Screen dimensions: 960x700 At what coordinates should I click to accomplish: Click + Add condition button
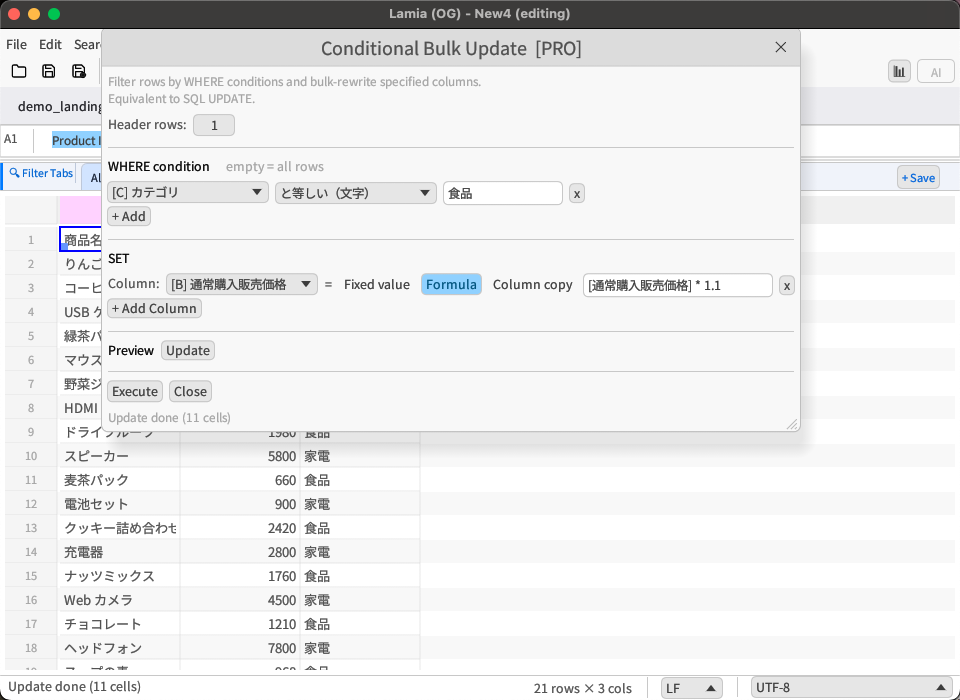tap(129, 216)
